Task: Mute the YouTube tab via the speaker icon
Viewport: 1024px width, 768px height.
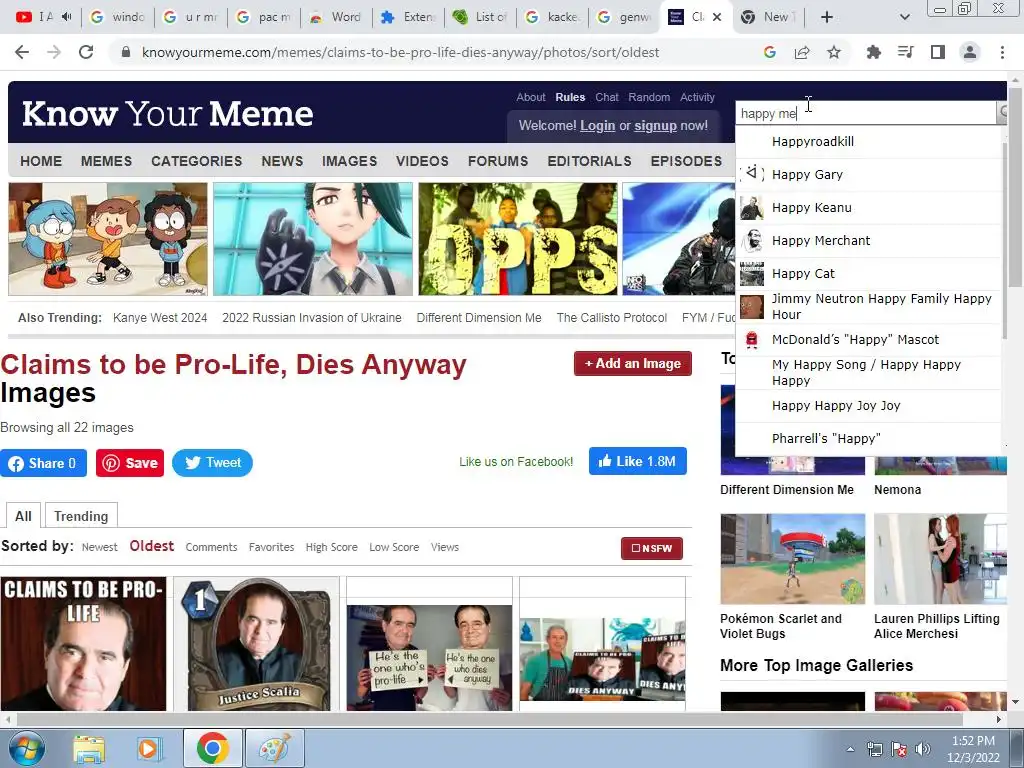Action: [67, 17]
